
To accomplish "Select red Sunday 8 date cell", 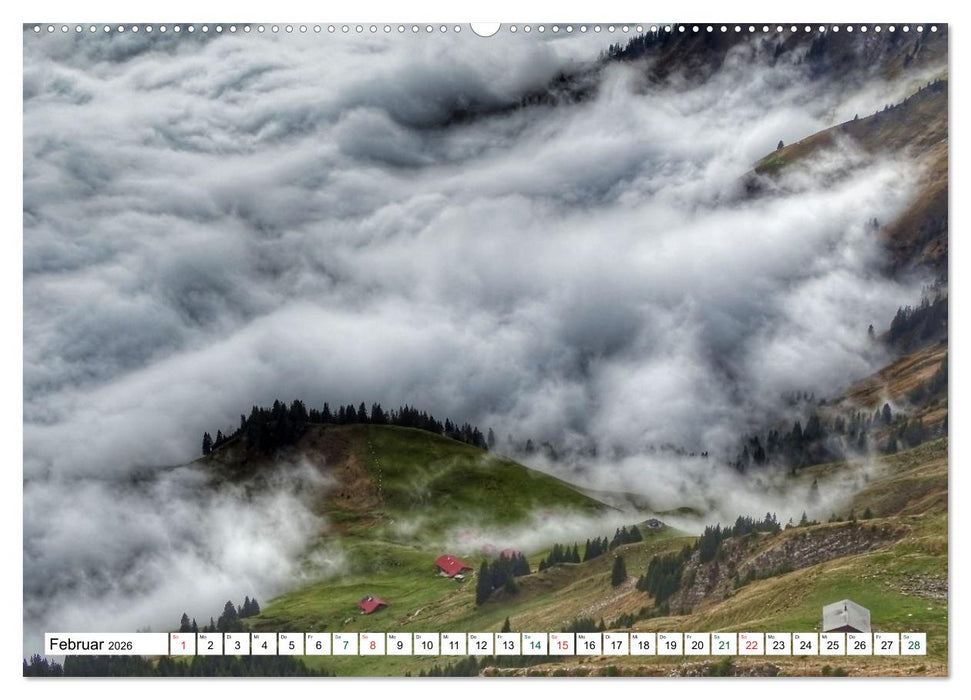I will pyautogui.click(x=372, y=645).
